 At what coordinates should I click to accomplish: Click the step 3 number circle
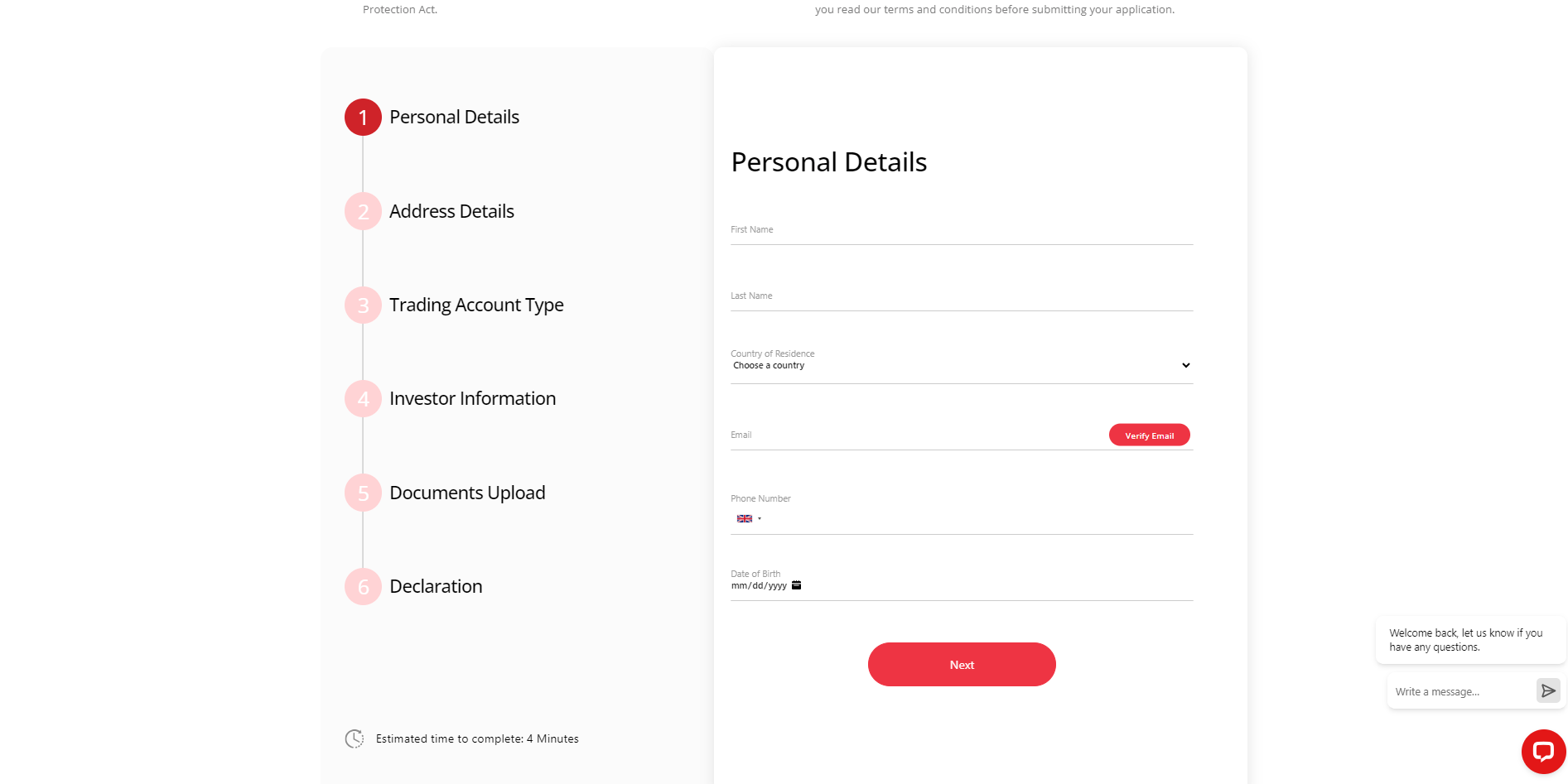pyautogui.click(x=363, y=305)
